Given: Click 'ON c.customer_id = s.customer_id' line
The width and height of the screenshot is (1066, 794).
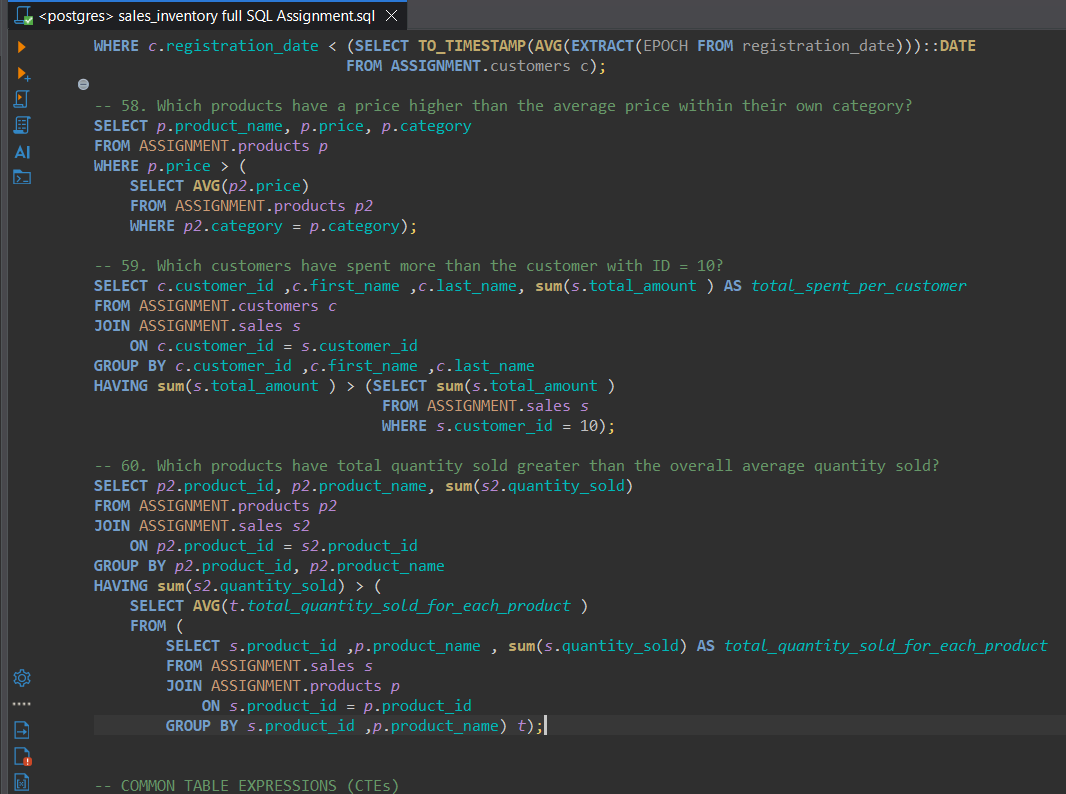Looking at the screenshot, I should 273,346.
